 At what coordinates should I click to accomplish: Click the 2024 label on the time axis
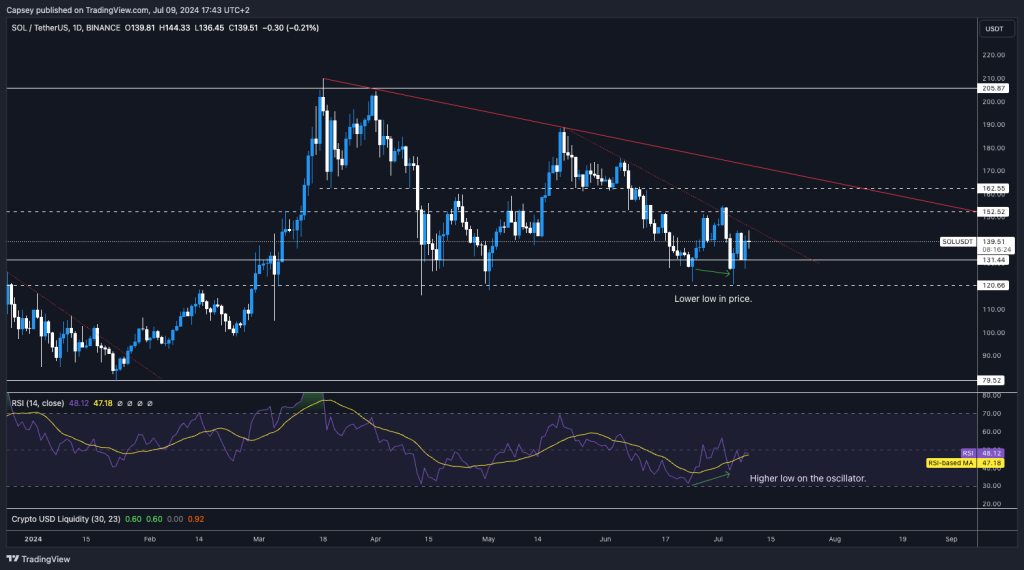click(19, 538)
